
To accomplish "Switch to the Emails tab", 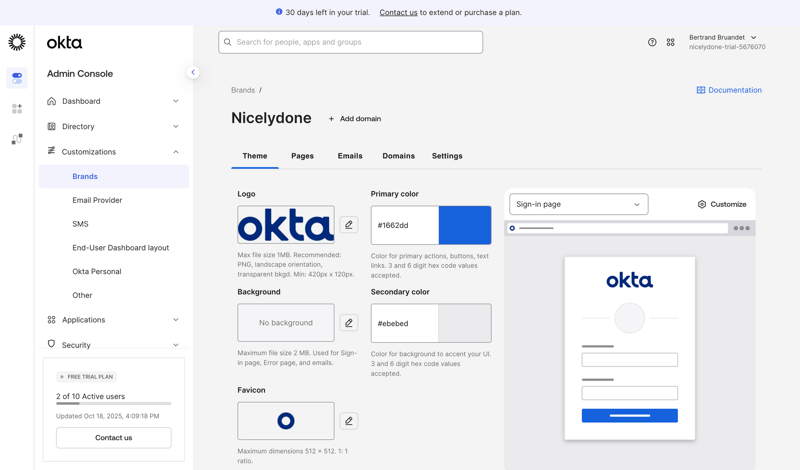I will [350, 156].
